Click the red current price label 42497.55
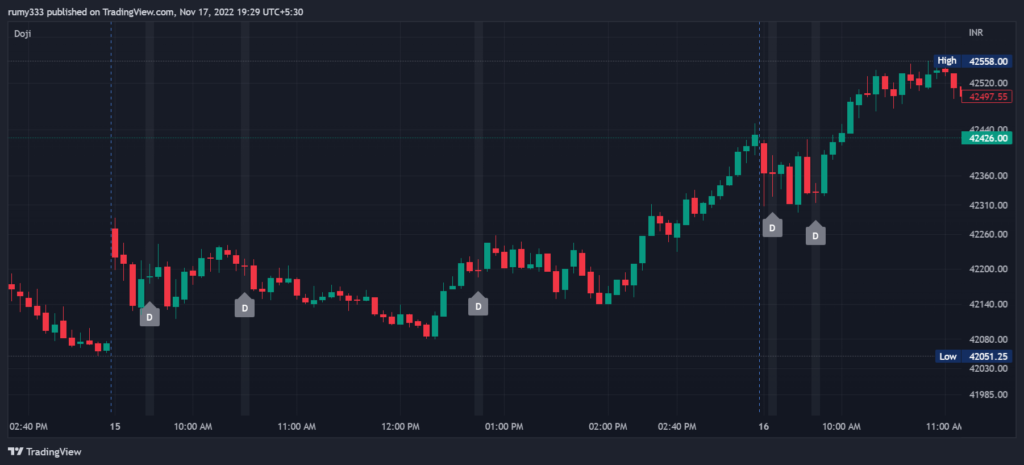Image resolution: width=1024 pixels, height=465 pixels. click(x=986, y=97)
